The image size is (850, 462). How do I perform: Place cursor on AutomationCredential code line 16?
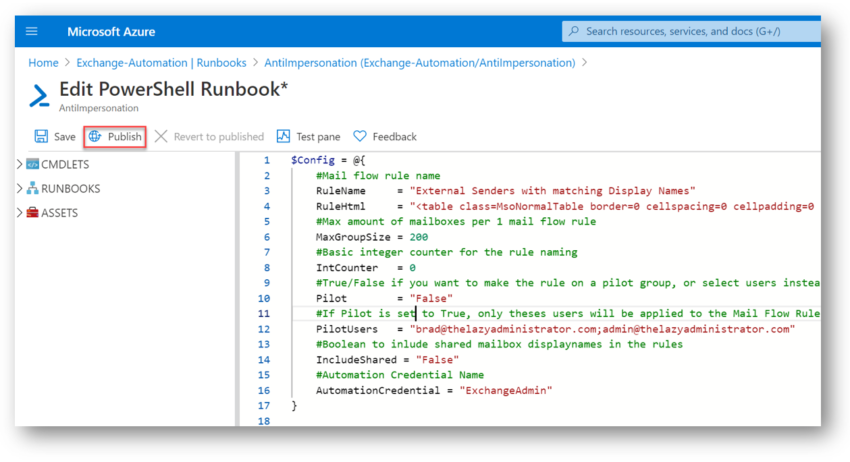434,390
